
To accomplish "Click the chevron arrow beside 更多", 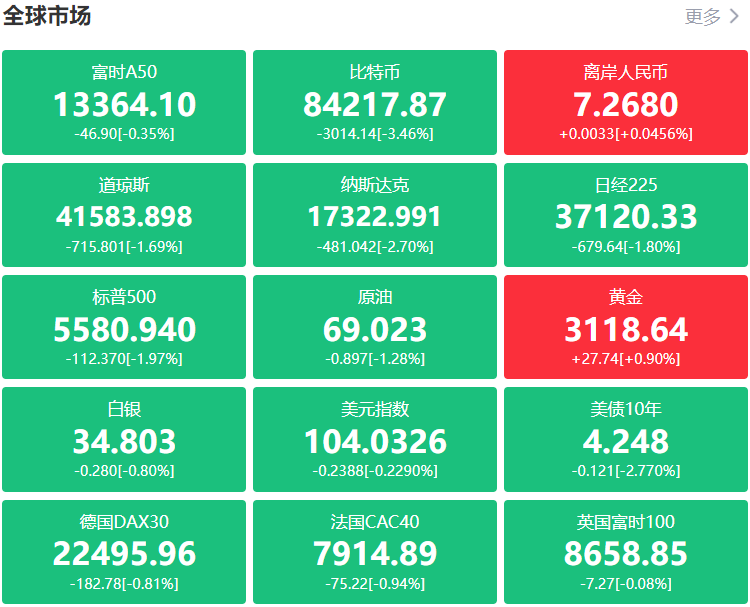I will tap(735, 16).
